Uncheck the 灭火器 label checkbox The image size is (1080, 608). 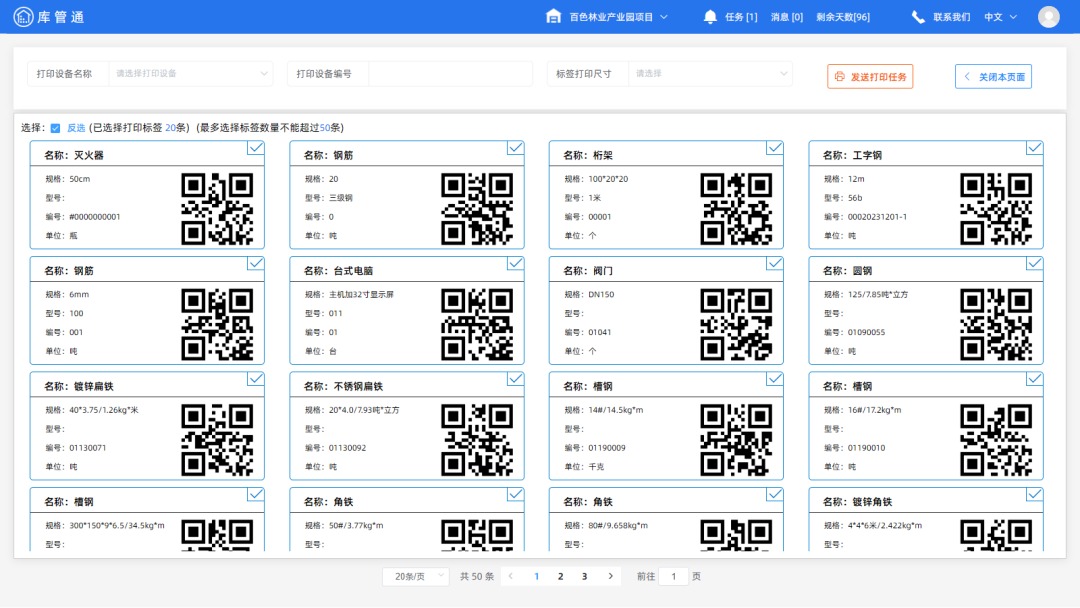tap(255, 148)
